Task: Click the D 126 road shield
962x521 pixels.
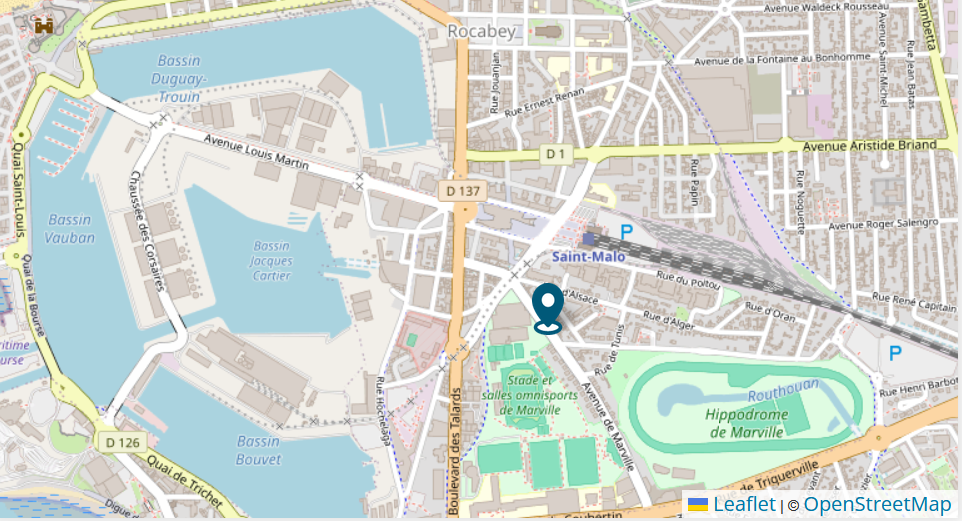Action: click(x=123, y=442)
